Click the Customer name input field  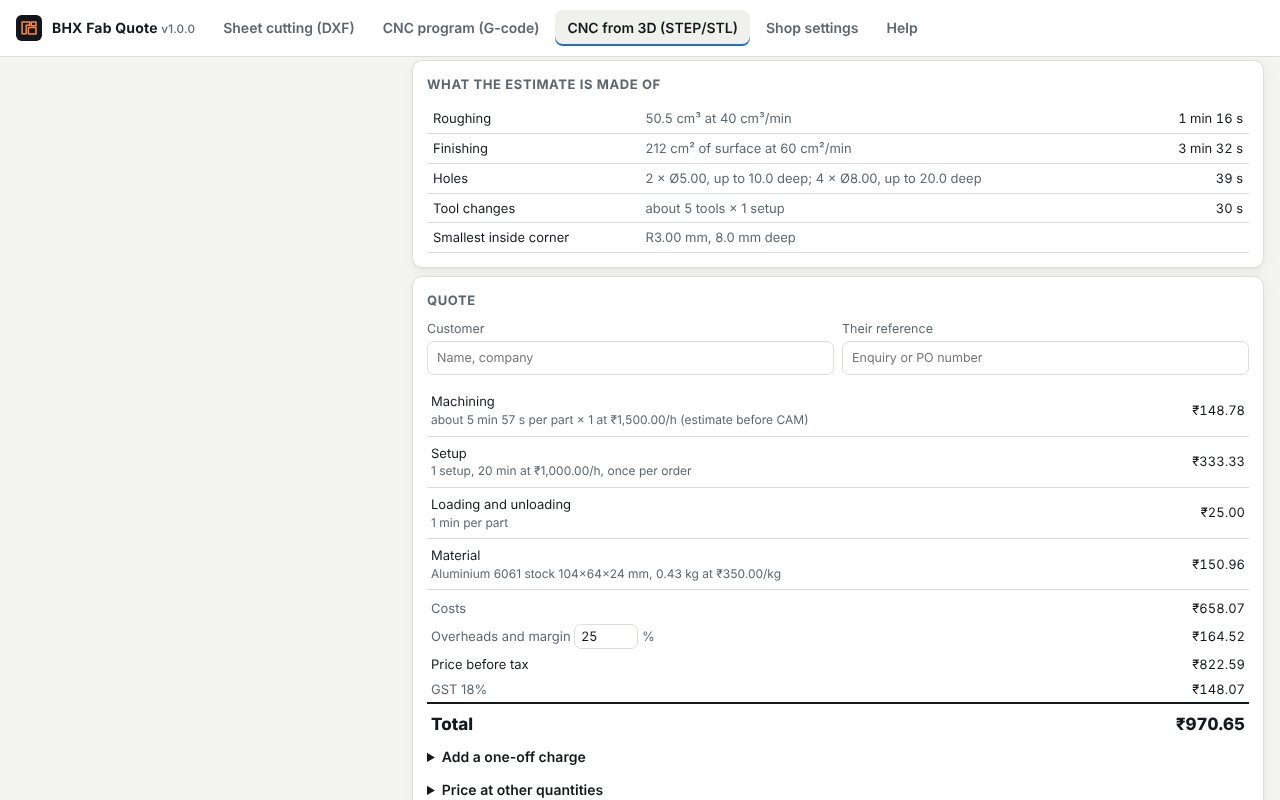(630, 358)
